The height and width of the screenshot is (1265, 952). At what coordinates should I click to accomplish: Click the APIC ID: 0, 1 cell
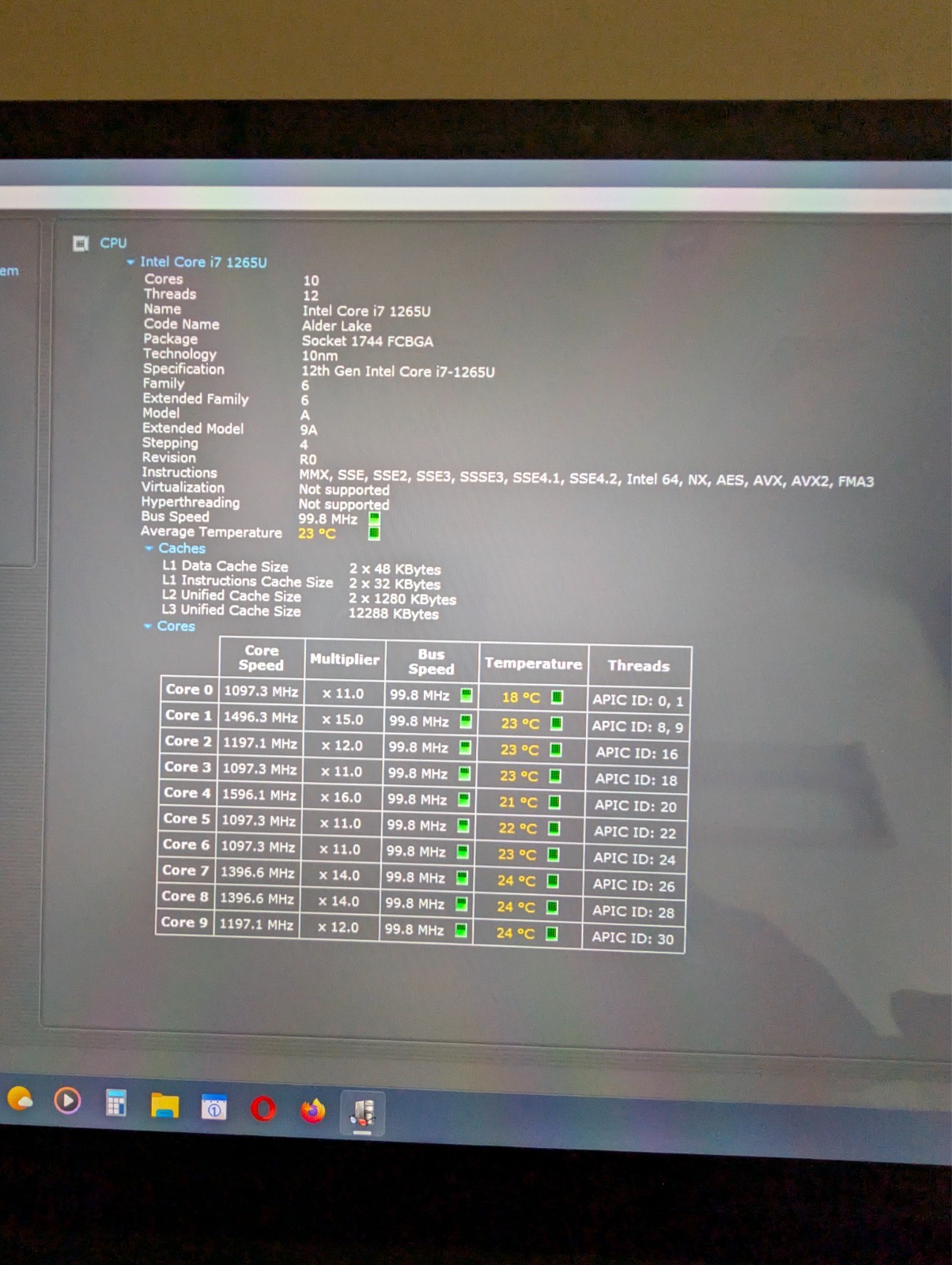[x=638, y=700]
